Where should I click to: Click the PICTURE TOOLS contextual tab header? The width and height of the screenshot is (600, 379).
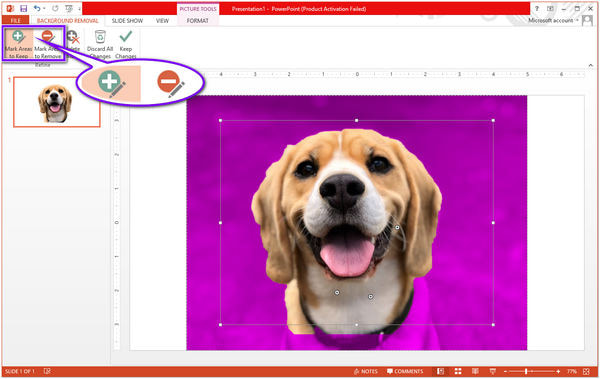198,8
